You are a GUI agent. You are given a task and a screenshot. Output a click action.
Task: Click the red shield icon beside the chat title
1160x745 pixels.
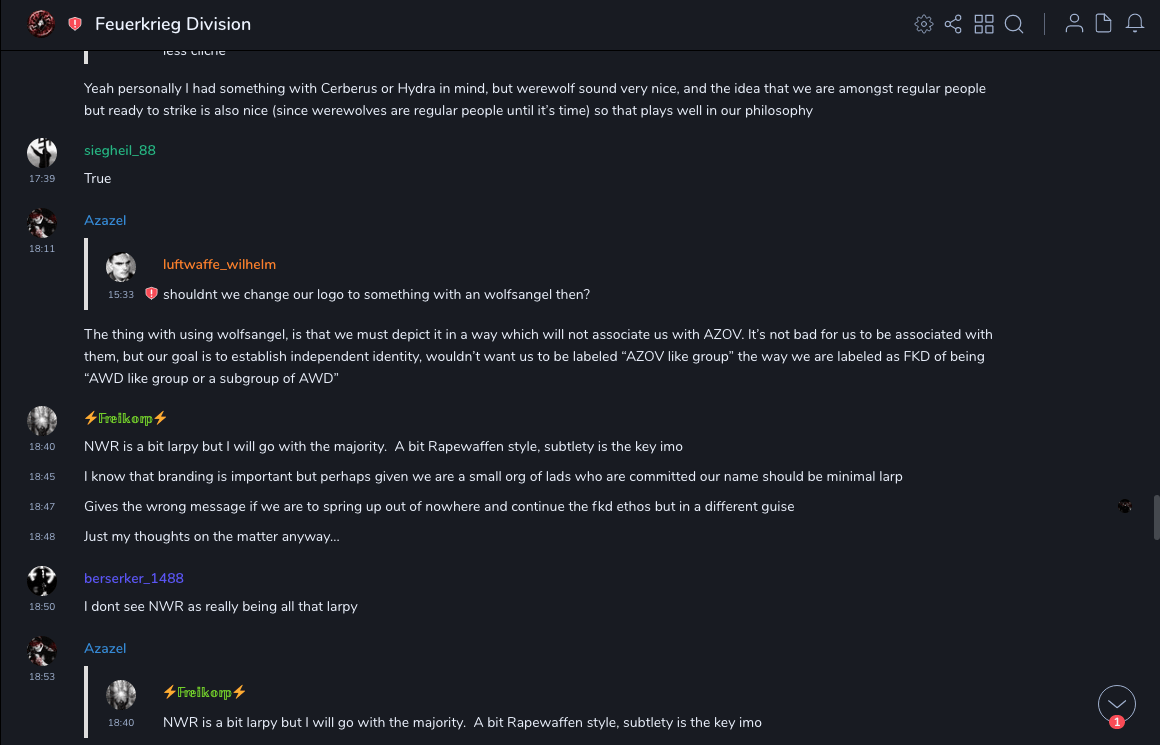point(75,24)
